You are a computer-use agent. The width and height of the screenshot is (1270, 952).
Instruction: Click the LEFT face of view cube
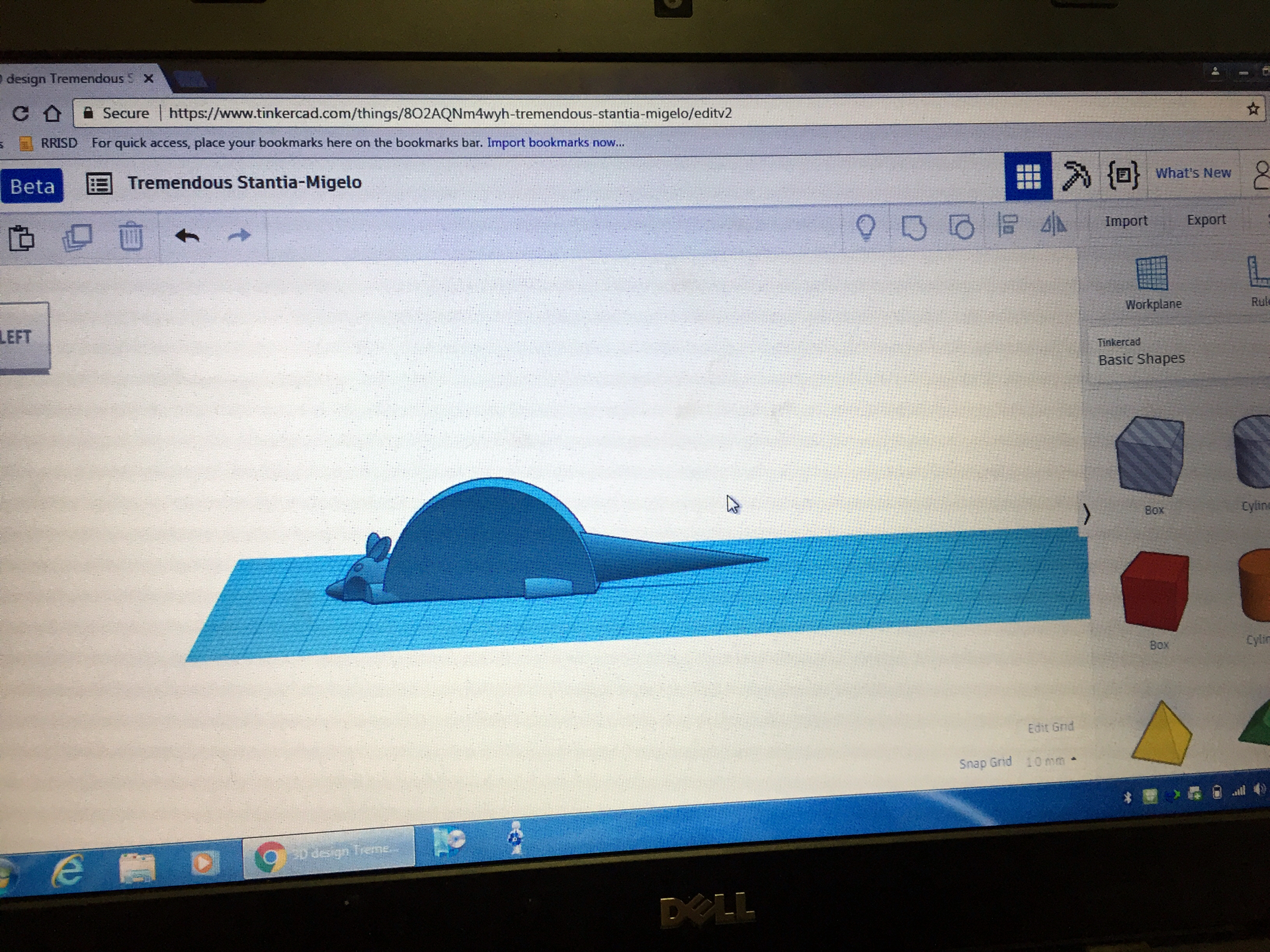24,337
